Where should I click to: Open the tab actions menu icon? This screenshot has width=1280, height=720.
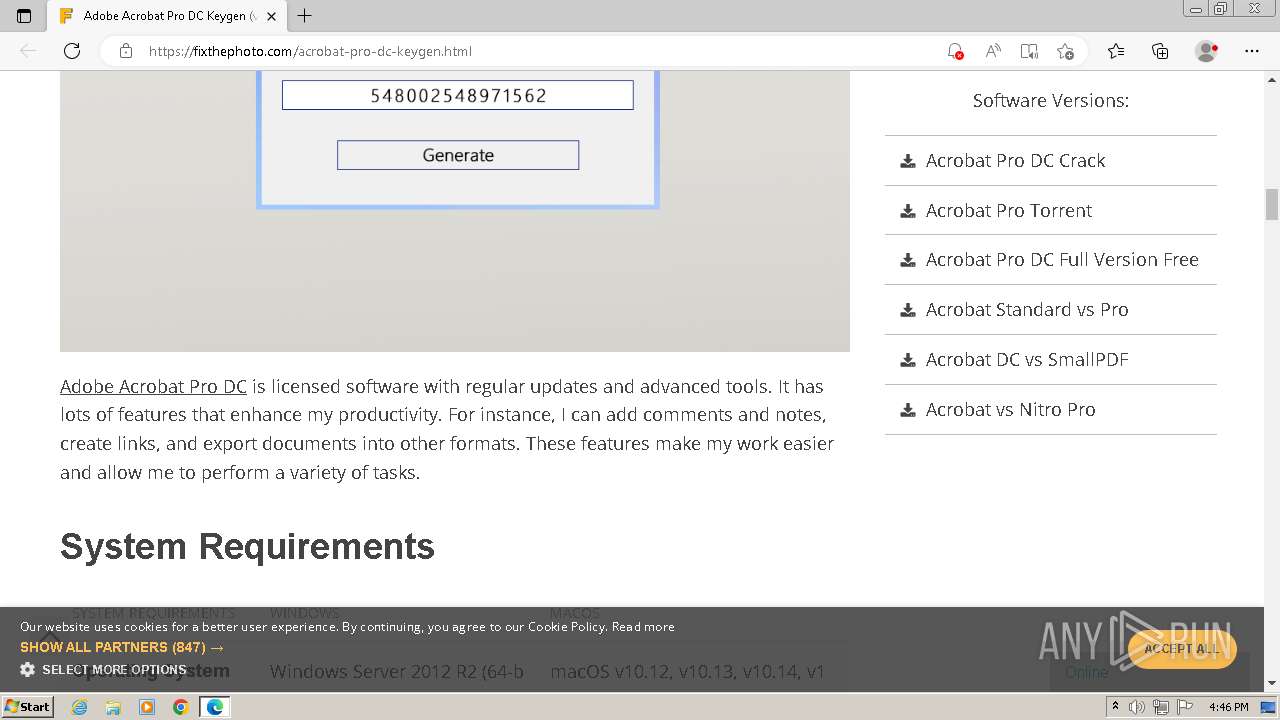24,16
